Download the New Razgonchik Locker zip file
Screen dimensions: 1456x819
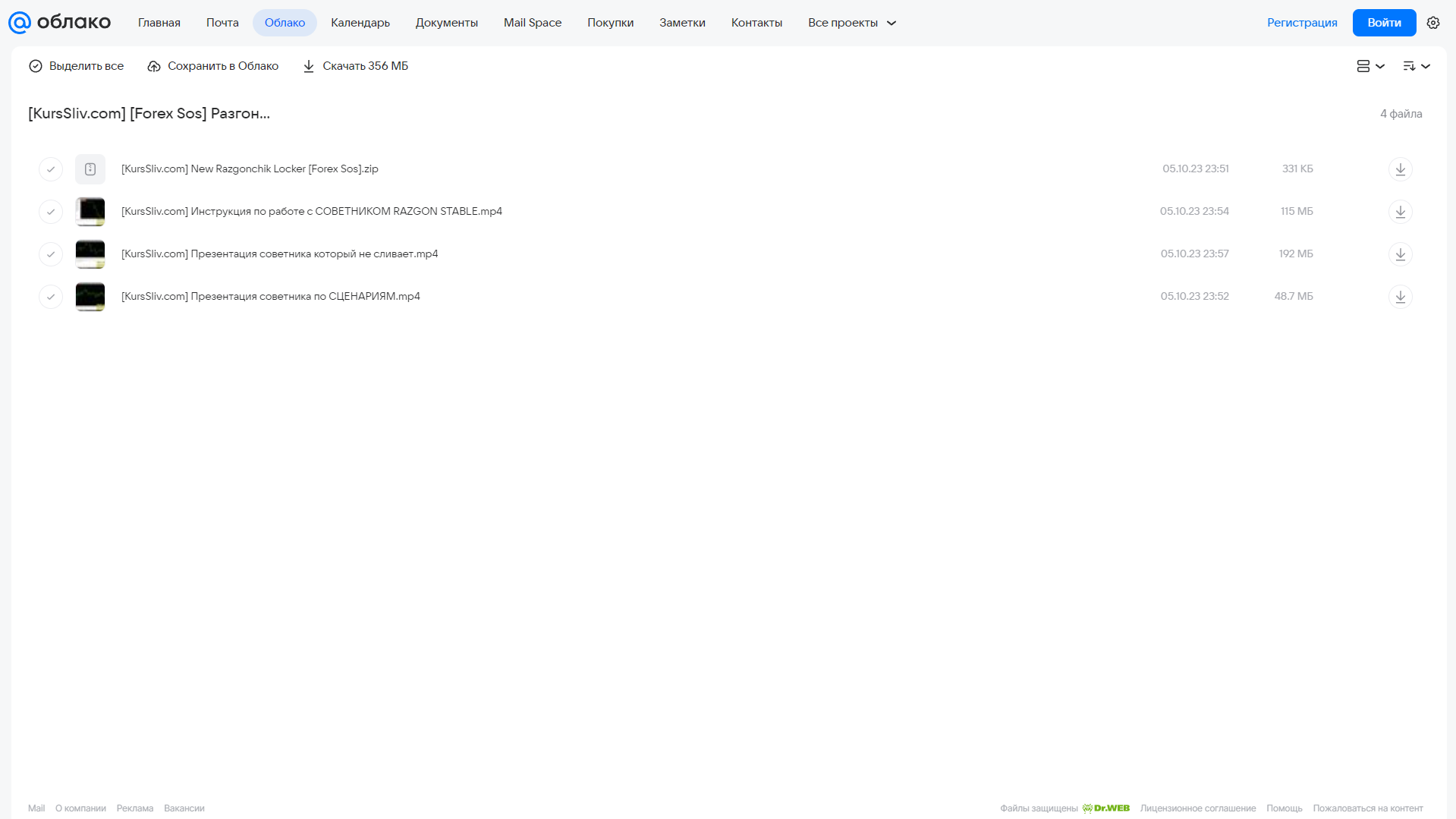[1400, 169]
